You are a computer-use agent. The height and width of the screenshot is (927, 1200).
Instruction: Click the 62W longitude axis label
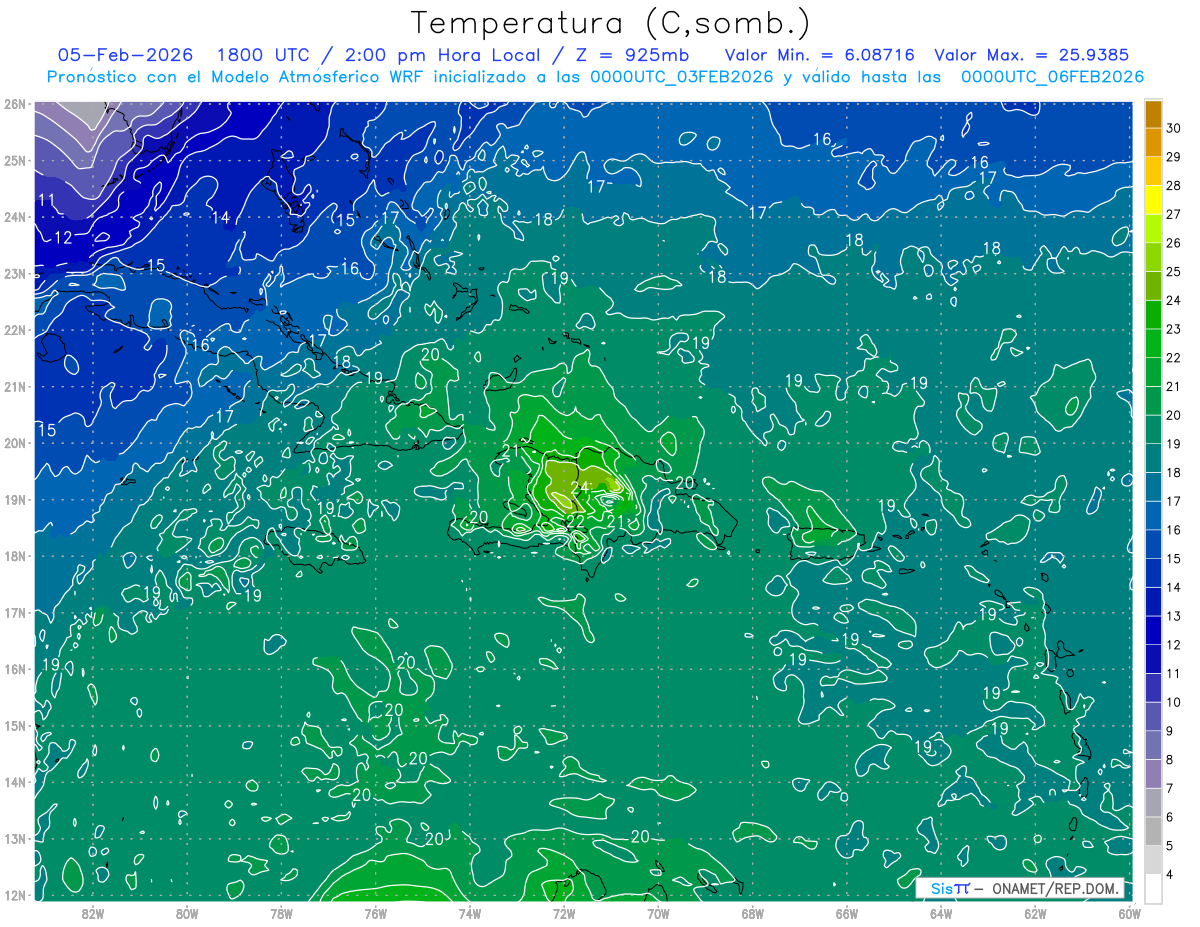coord(1034,913)
